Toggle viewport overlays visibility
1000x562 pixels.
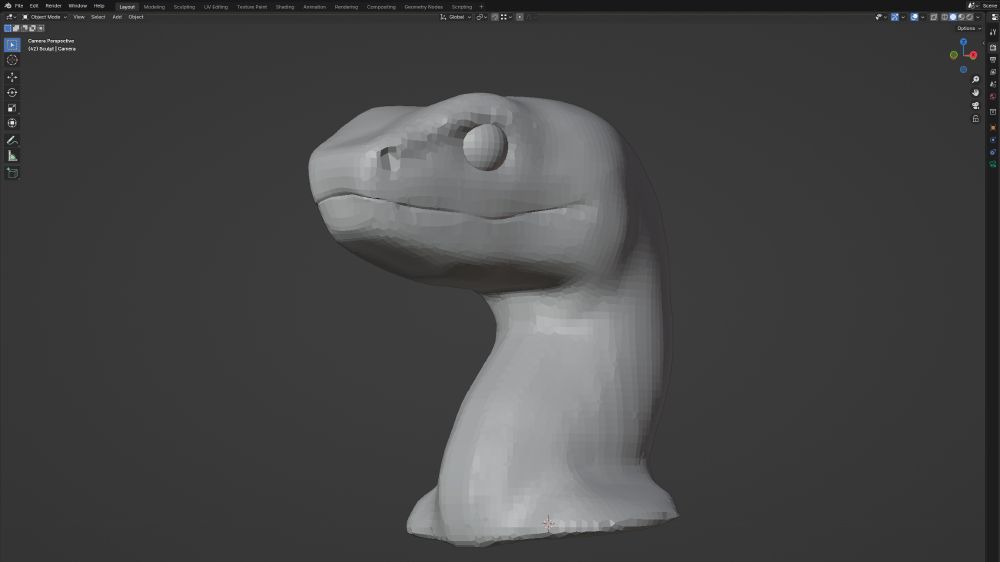tap(914, 17)
